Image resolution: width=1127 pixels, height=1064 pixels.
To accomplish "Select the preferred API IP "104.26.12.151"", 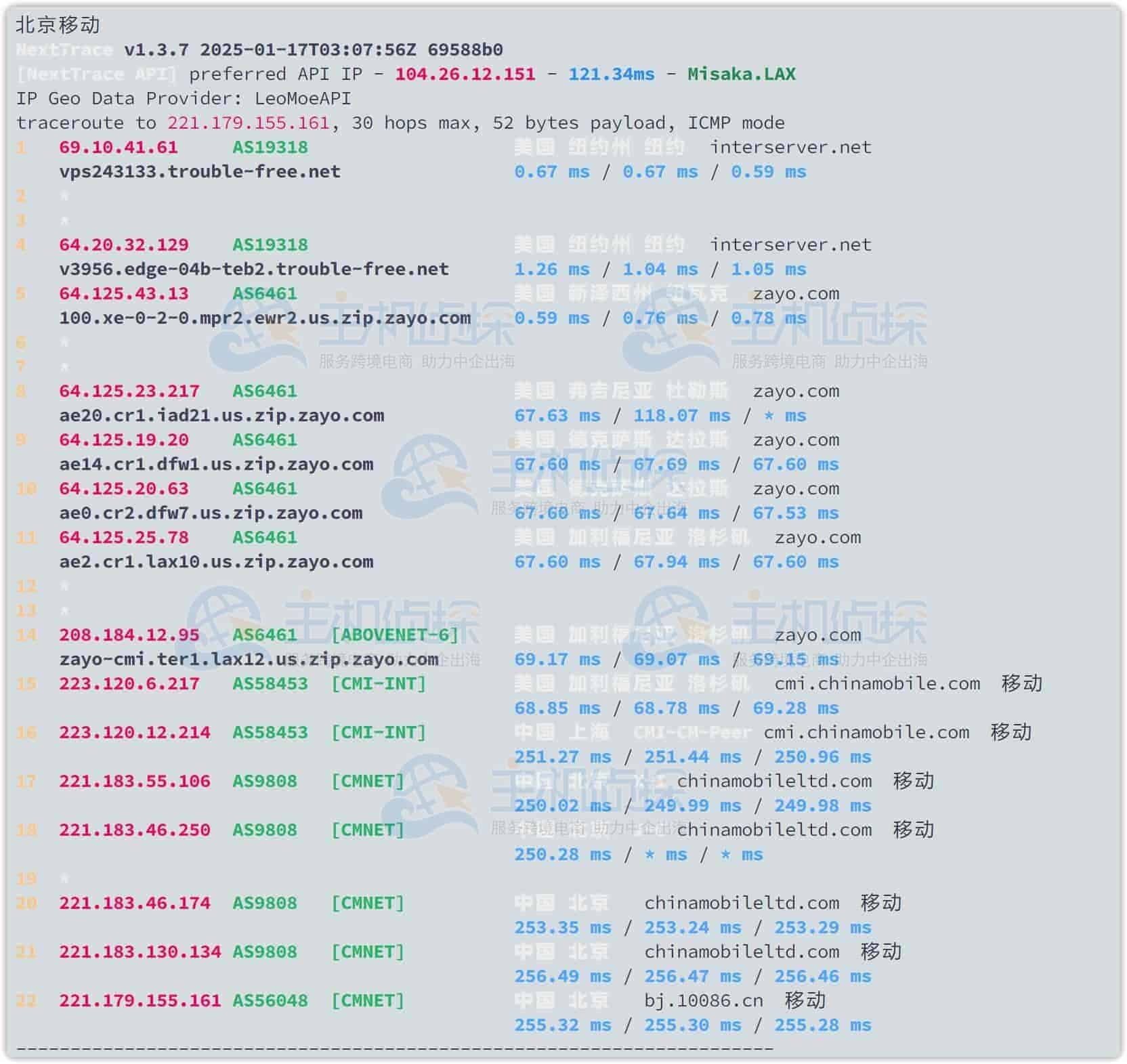I will coord(465,74).
